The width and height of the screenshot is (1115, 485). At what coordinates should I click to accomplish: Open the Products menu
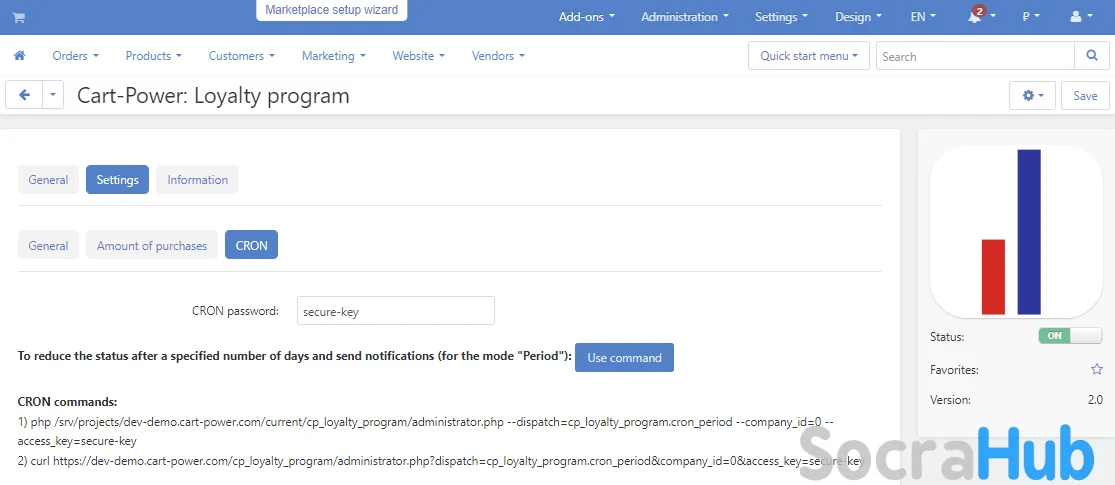pyautogui.click(x=154, y=55)
